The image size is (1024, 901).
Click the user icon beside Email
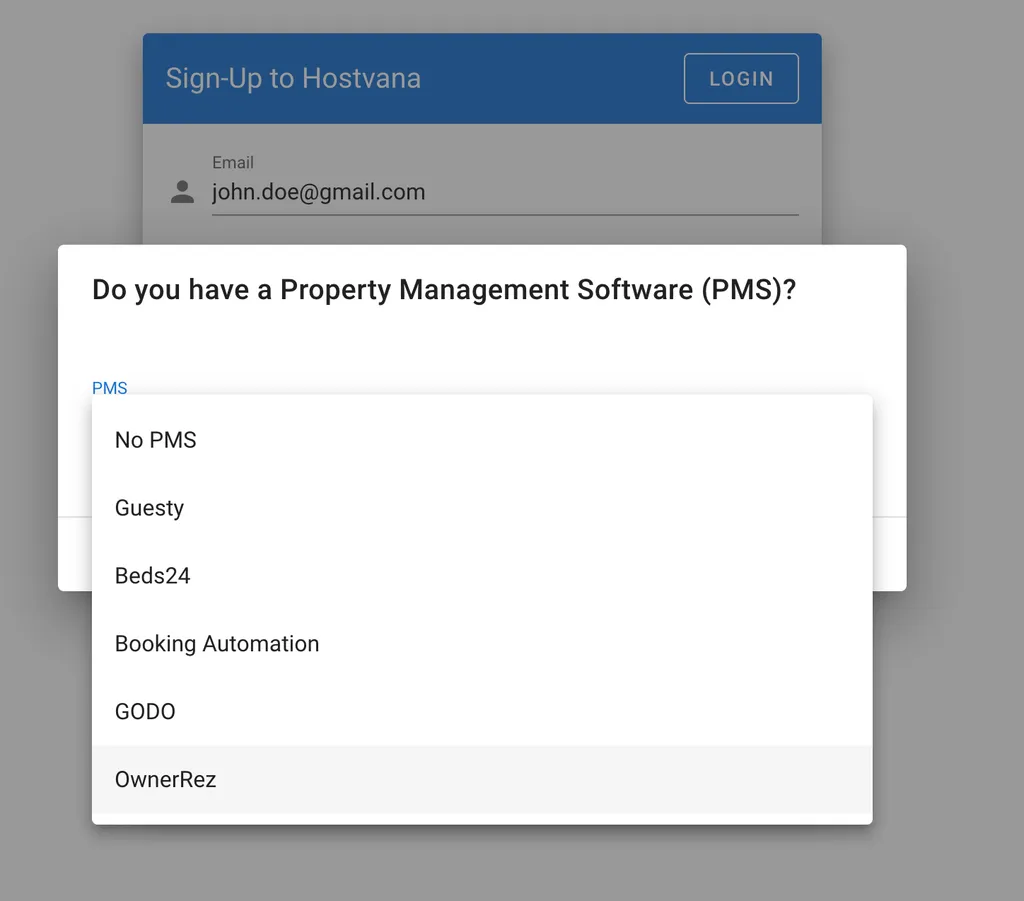(x=182, y=192)
